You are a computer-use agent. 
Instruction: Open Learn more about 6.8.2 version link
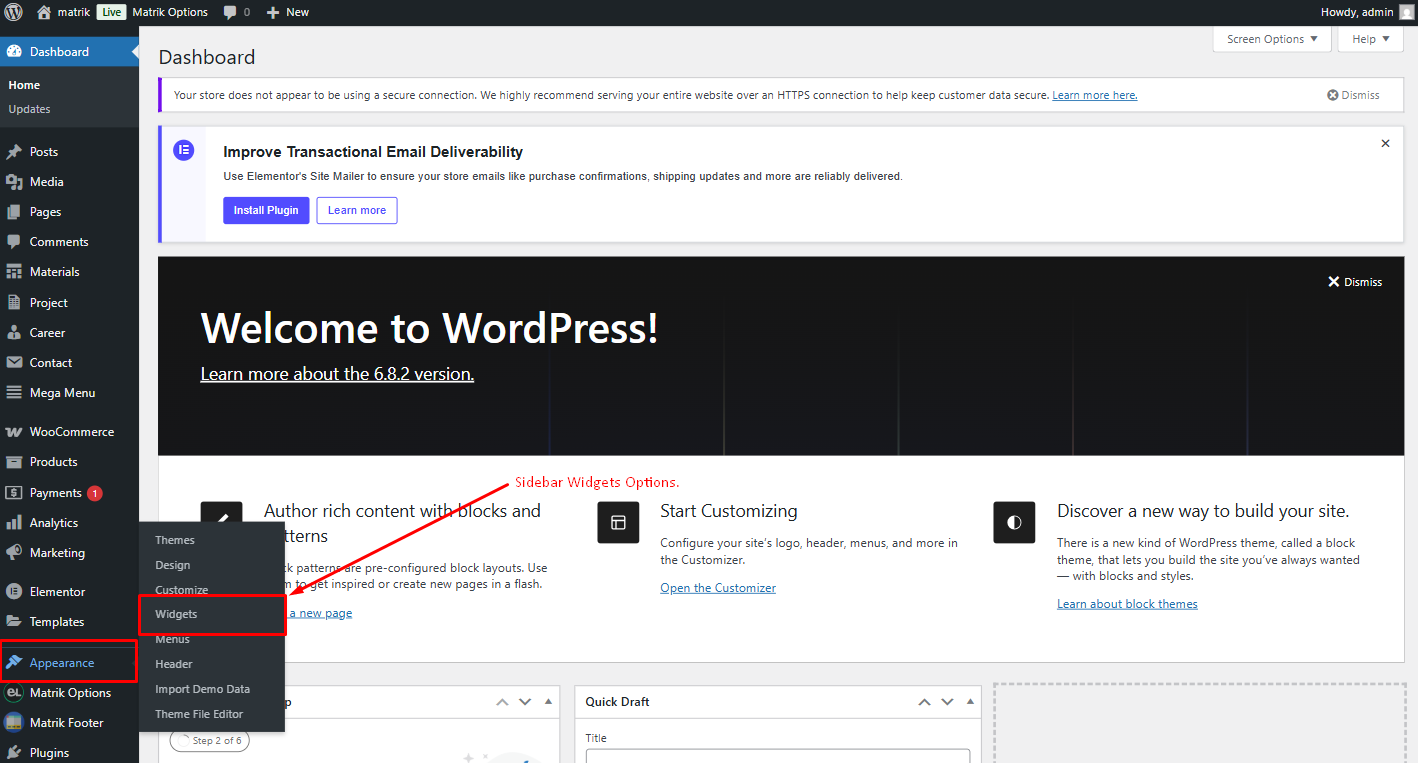(337, 374)
